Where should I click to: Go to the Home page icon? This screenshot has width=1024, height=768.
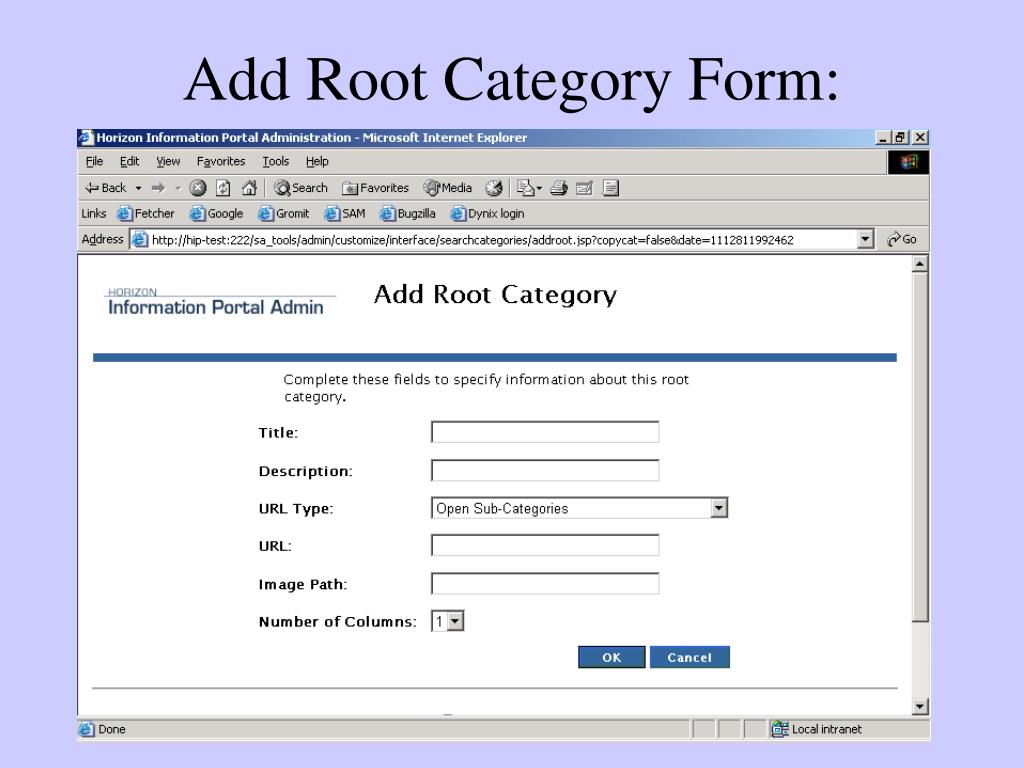(249, 188)
